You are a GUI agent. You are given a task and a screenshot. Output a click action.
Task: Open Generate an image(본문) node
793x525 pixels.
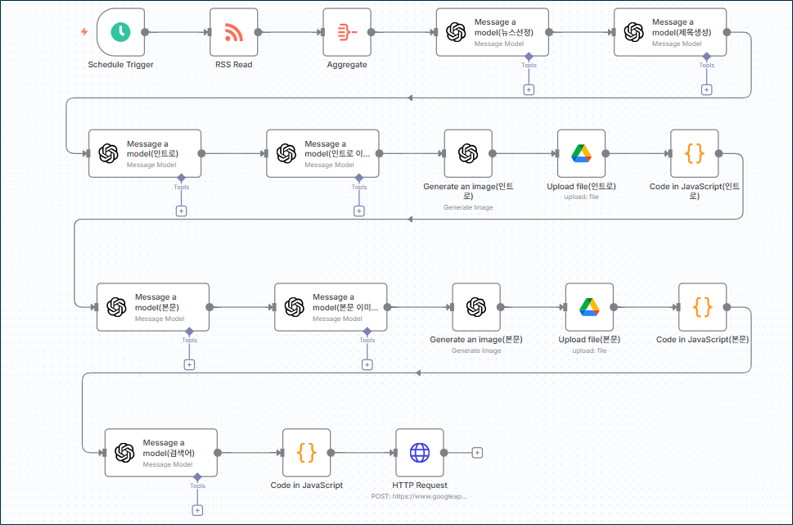click(476, 307)
